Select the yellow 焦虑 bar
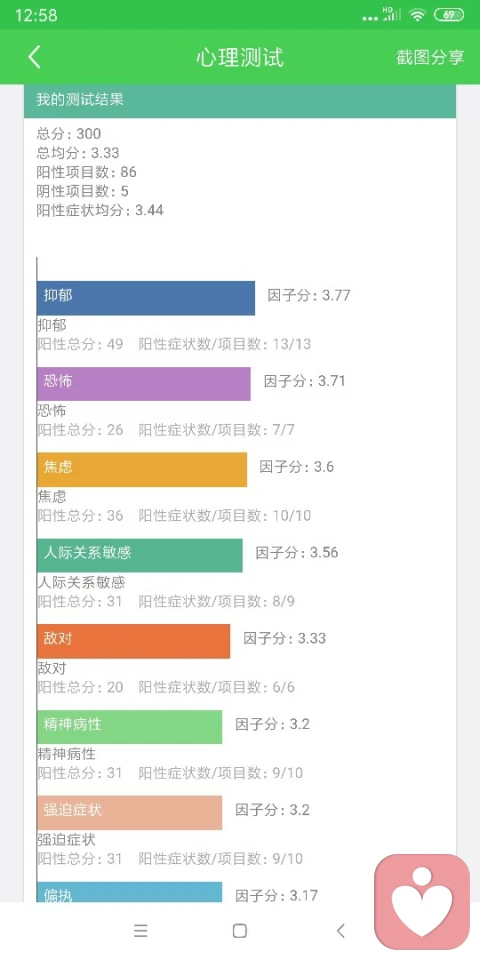Image resolution: width=480 pixels, height=960 pixels. click(142, 470)
